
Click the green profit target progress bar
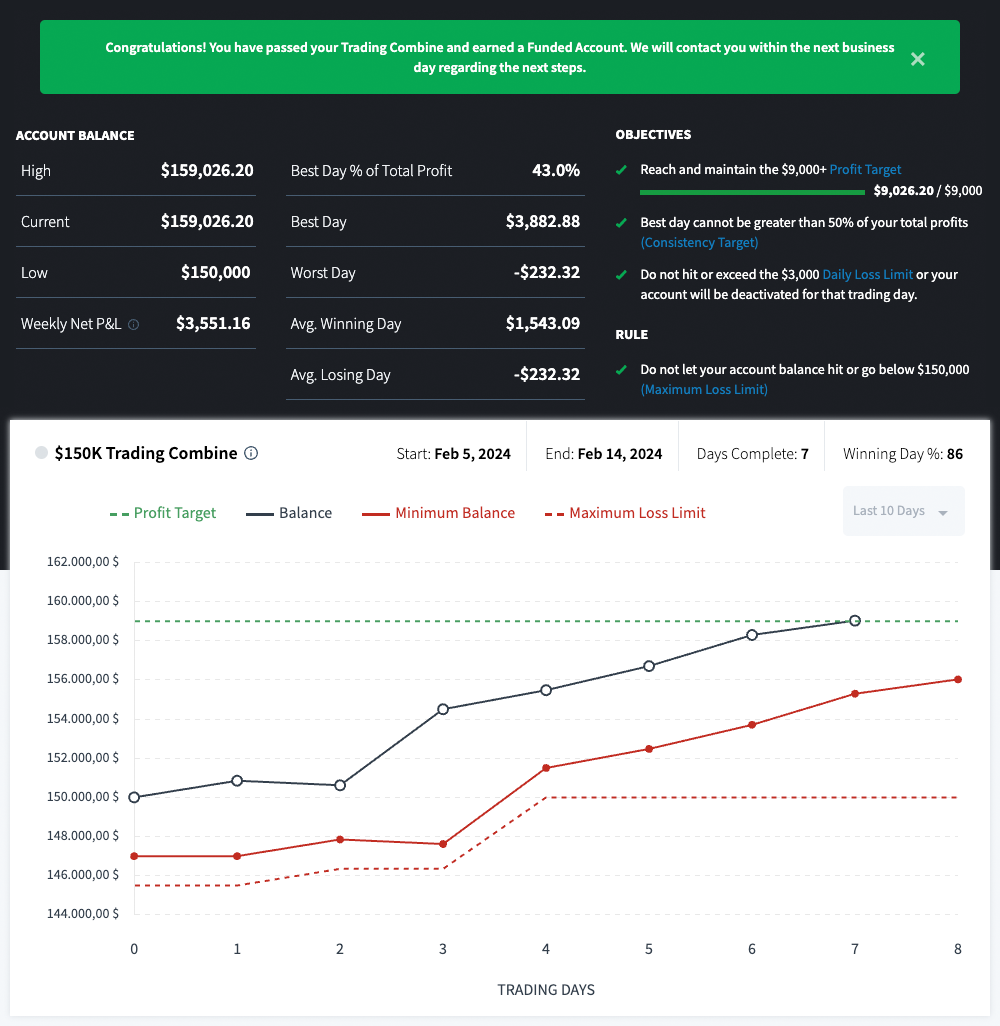coord(752,191)
